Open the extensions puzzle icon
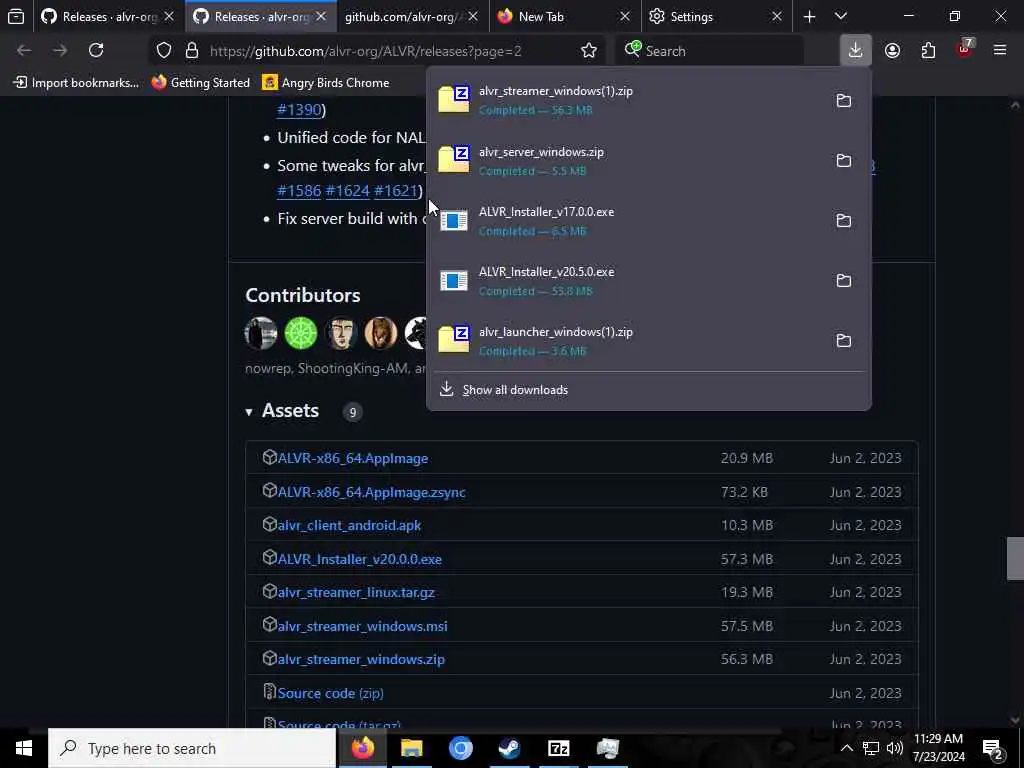The image size is (1024, 768). point(928,50)
